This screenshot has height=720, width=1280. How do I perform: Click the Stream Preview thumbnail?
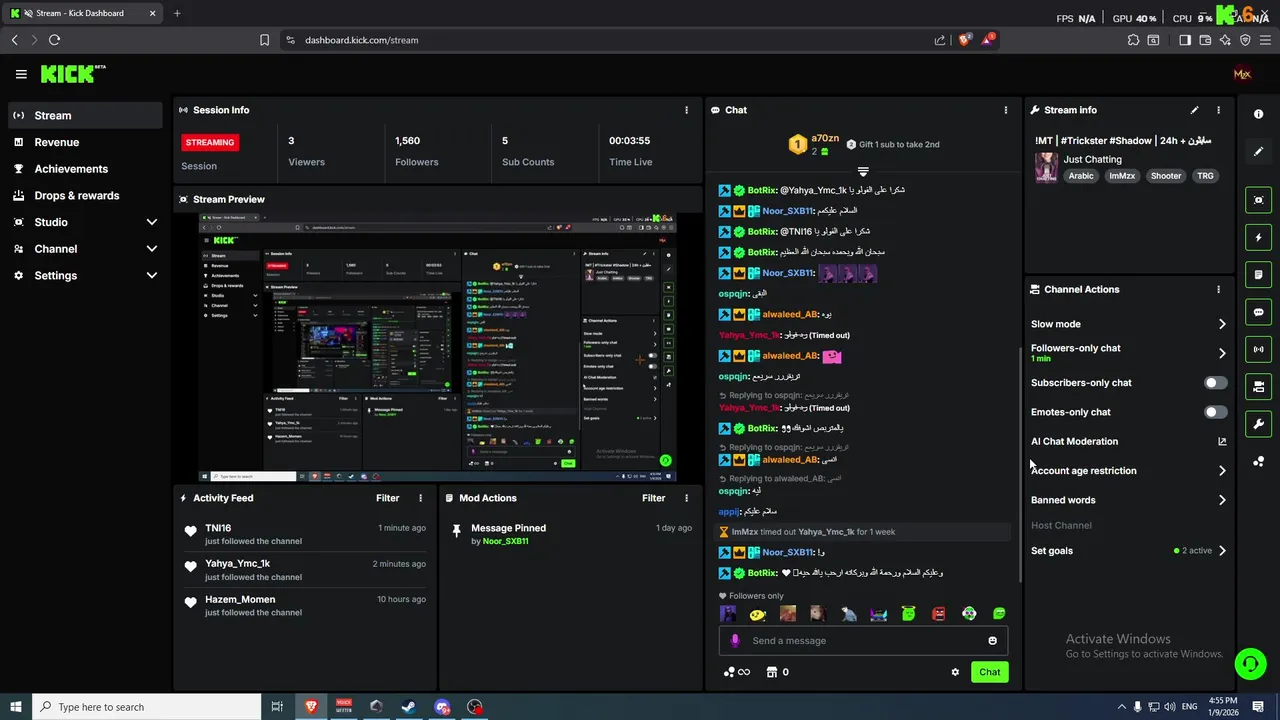437,348
